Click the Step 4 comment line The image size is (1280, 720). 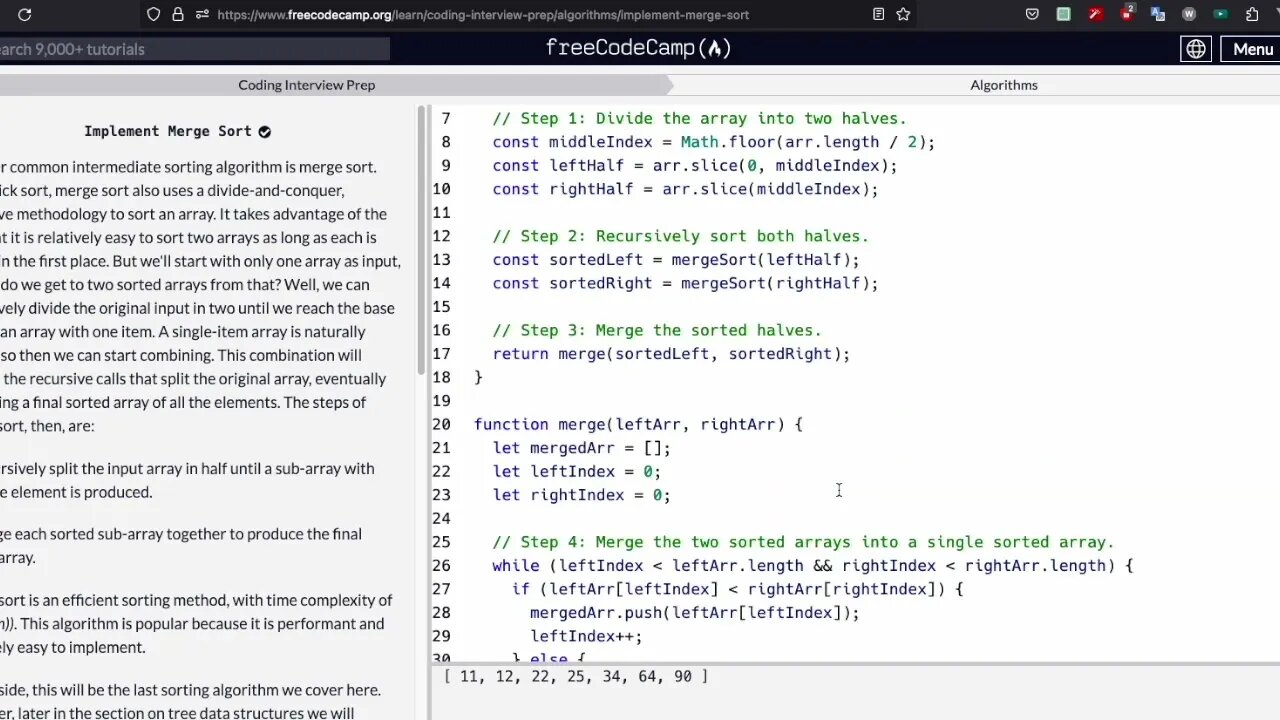pos(803,542)
